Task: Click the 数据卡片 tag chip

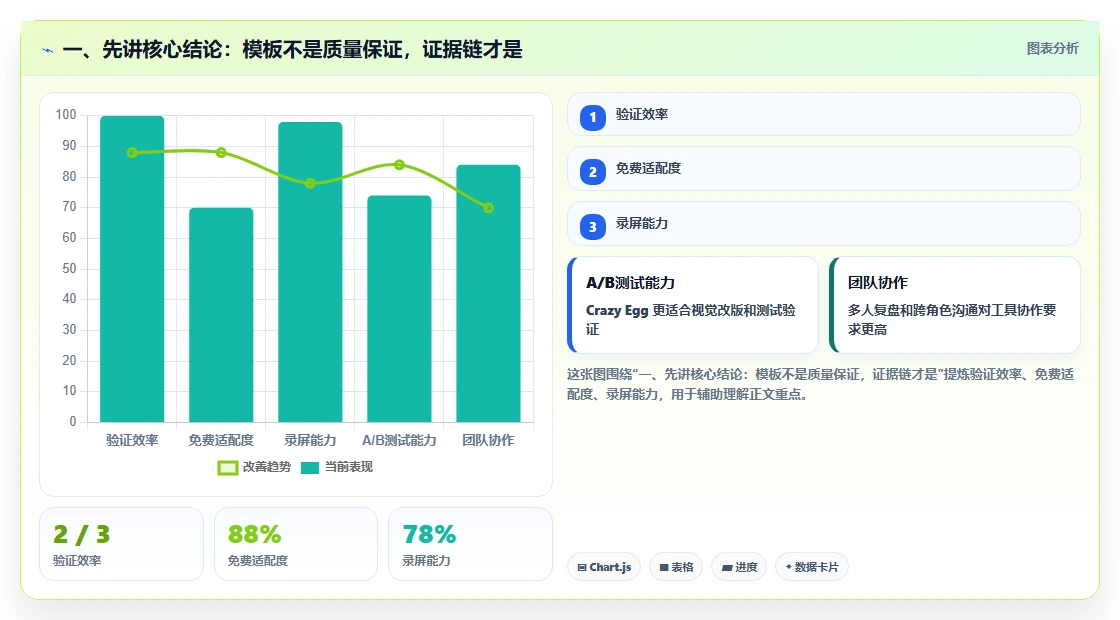Action: [x=811, y=567]
